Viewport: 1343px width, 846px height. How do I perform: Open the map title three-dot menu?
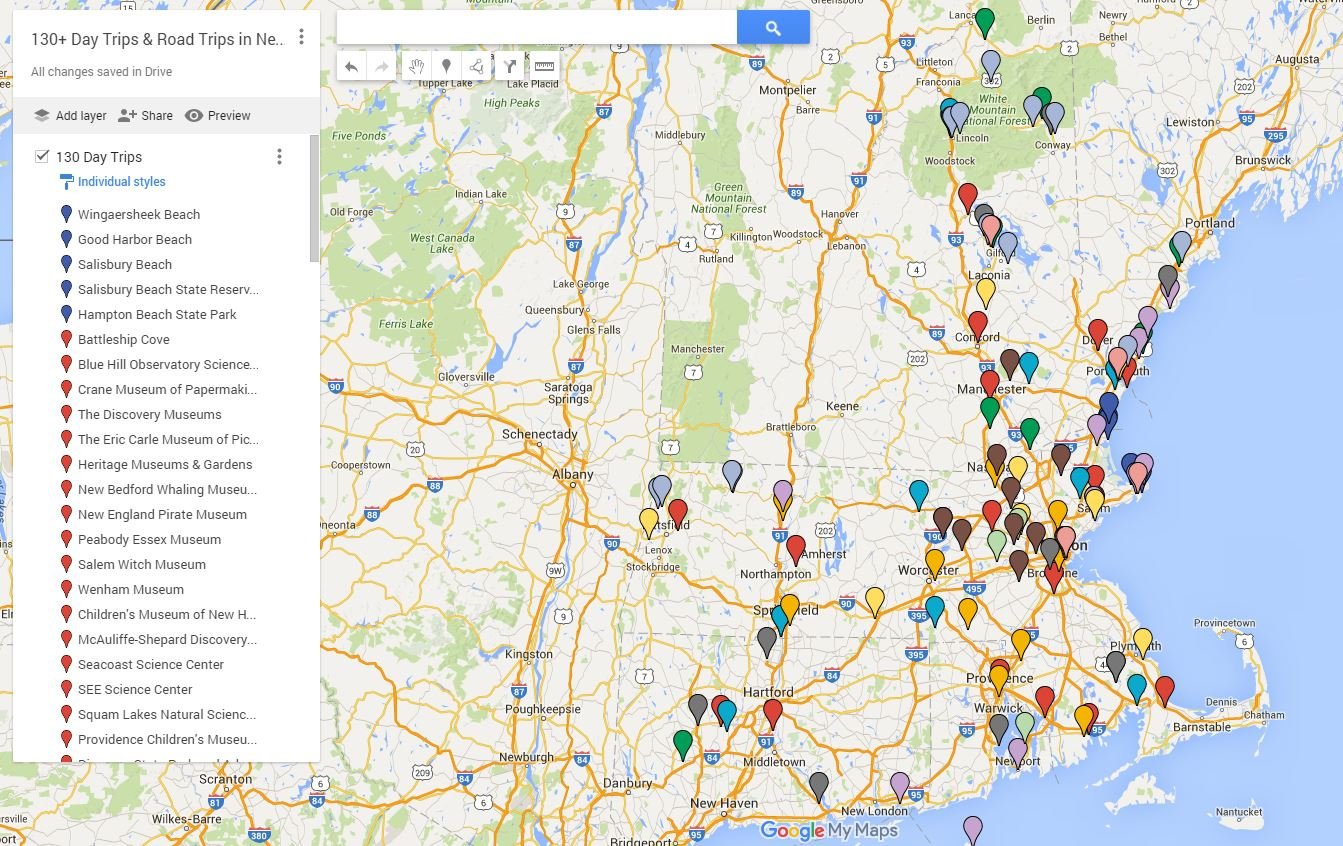[x=301, y=38]
